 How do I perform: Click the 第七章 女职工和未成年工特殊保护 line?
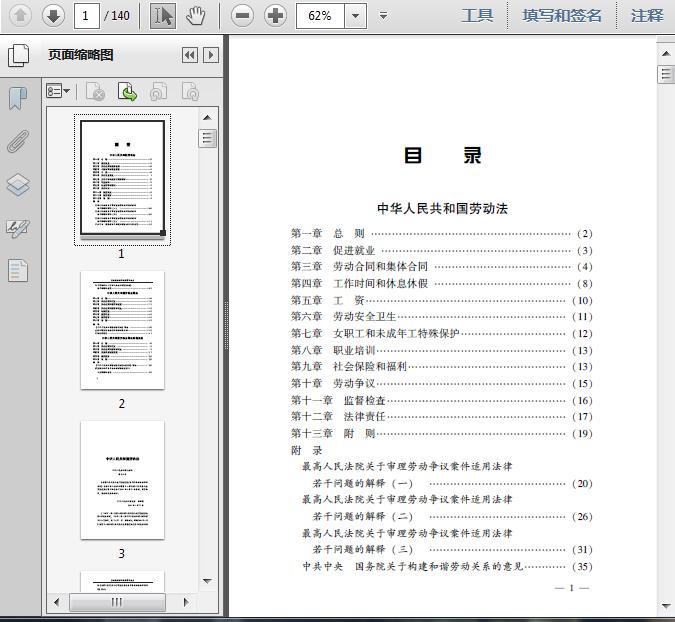(441, 333)
